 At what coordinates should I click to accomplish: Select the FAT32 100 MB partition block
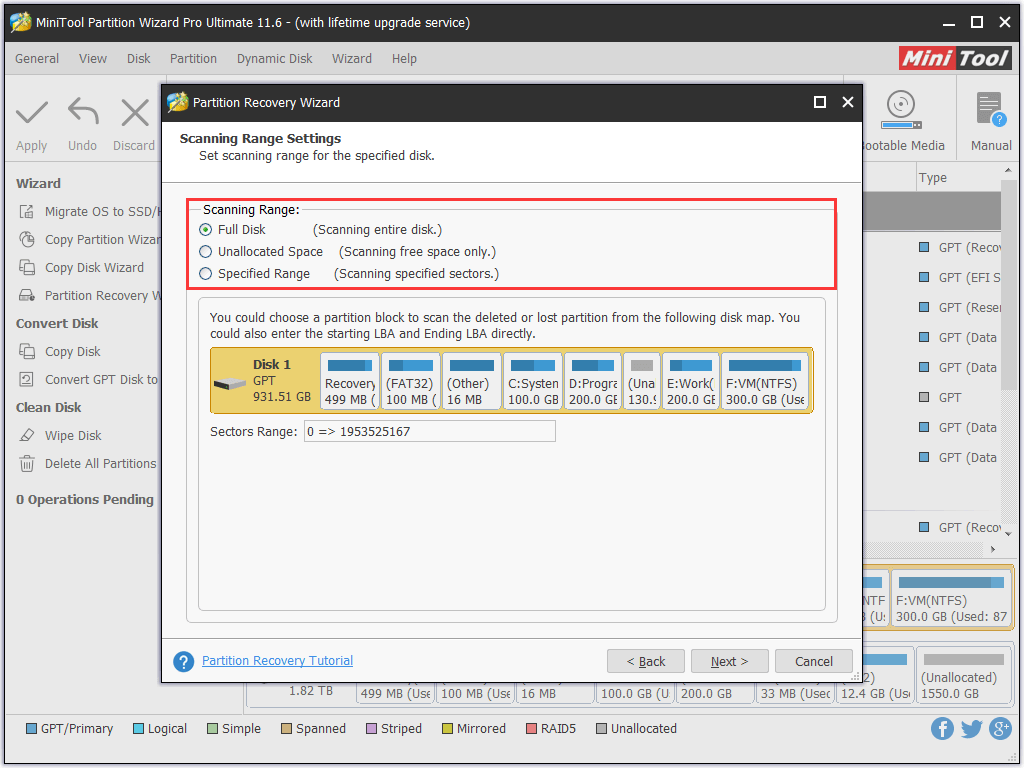coord(411,381)
